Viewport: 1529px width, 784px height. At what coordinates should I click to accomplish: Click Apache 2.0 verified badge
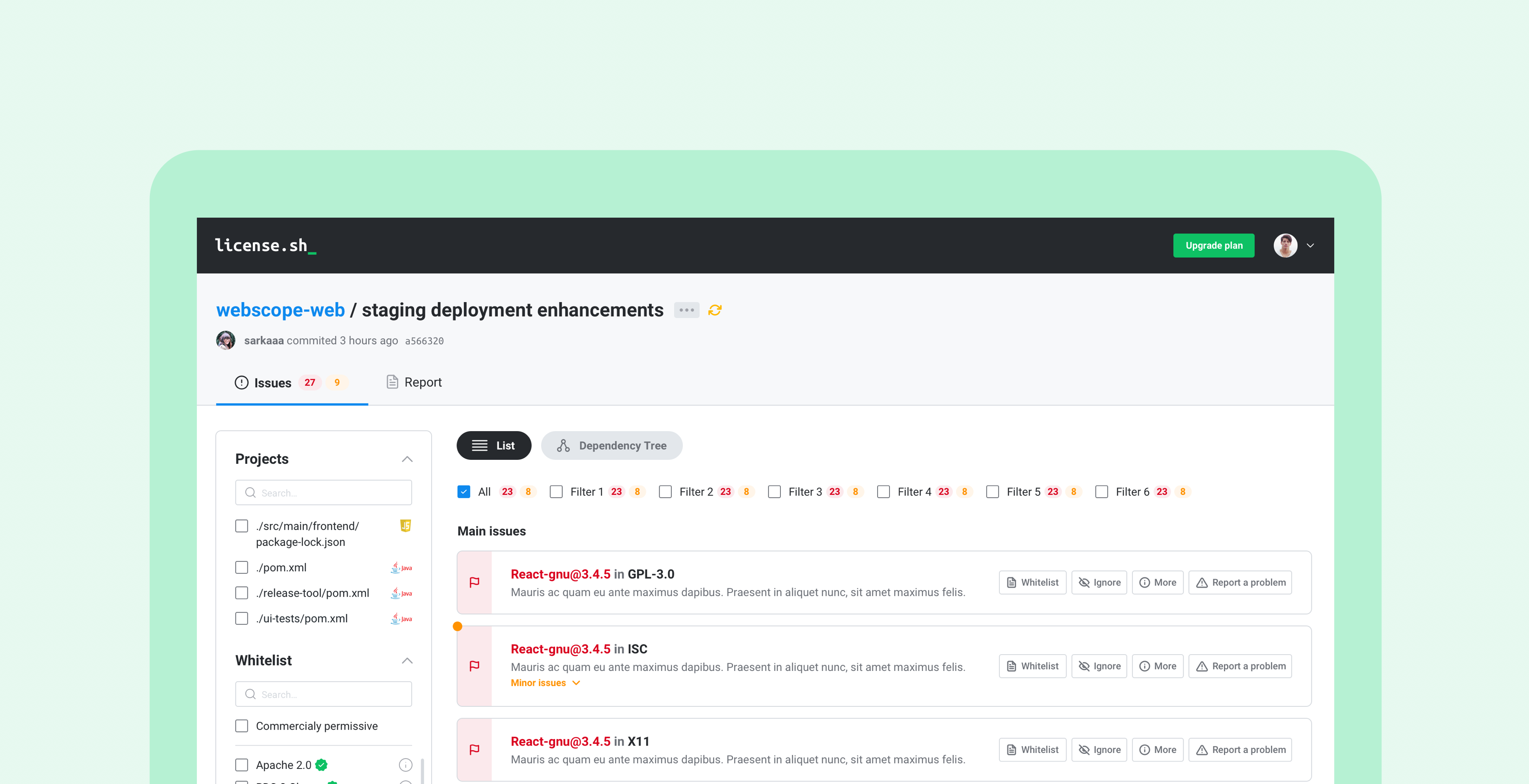pyautogui.click(x=322, y=765)
